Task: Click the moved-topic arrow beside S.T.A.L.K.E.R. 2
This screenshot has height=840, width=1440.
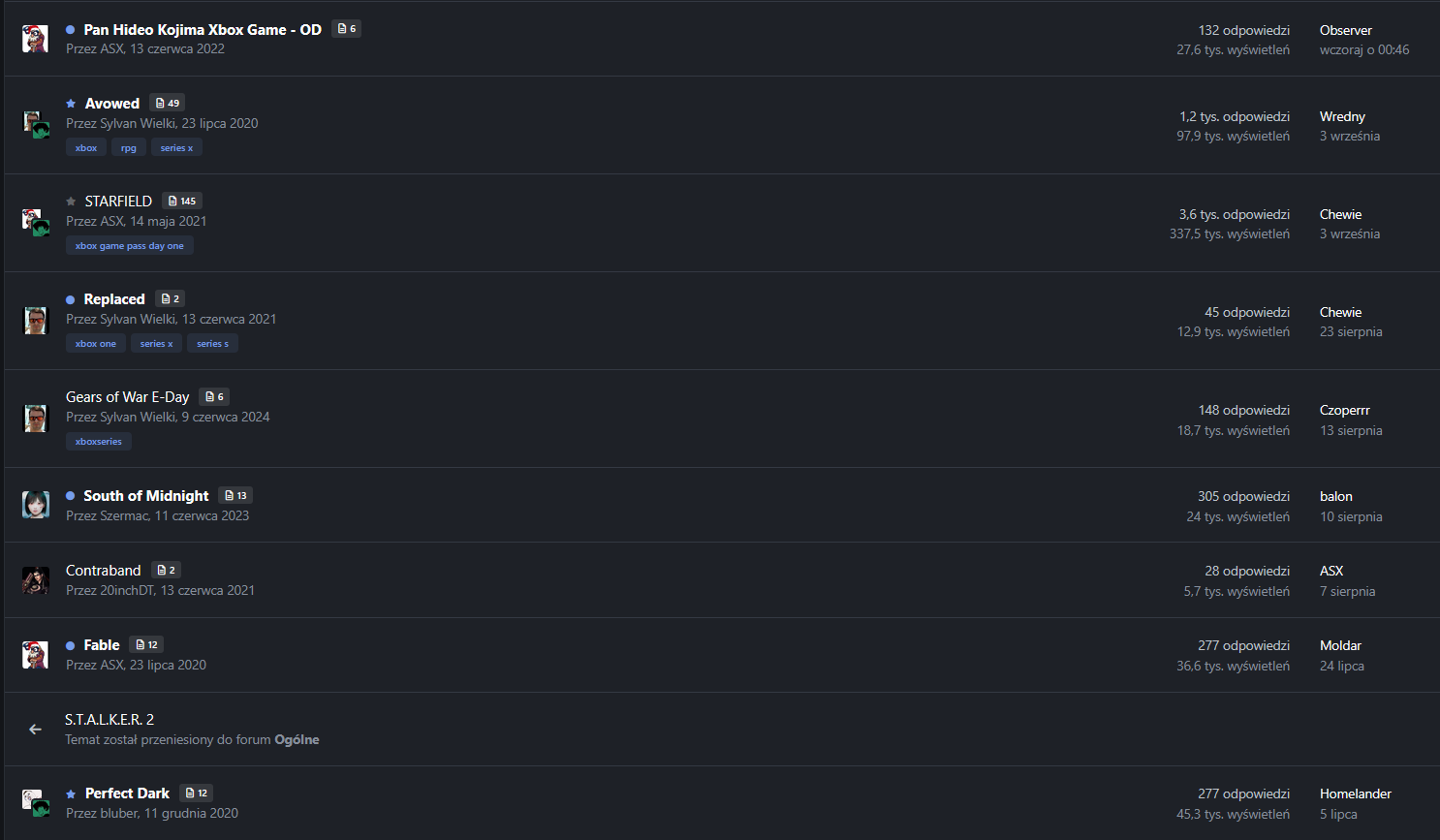Action: [35, 729]
